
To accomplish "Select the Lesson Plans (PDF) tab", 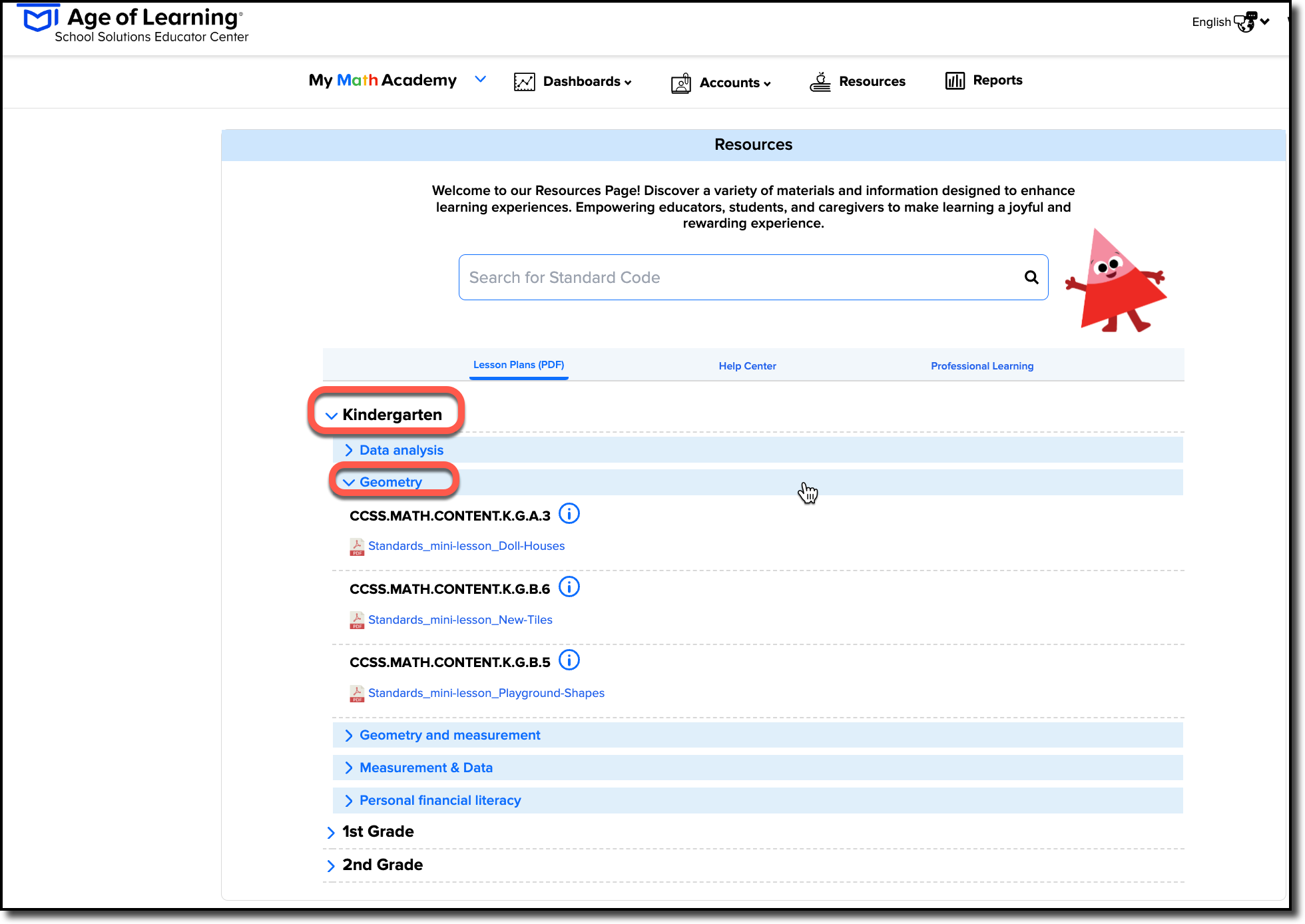I will (x=519, y=365).
